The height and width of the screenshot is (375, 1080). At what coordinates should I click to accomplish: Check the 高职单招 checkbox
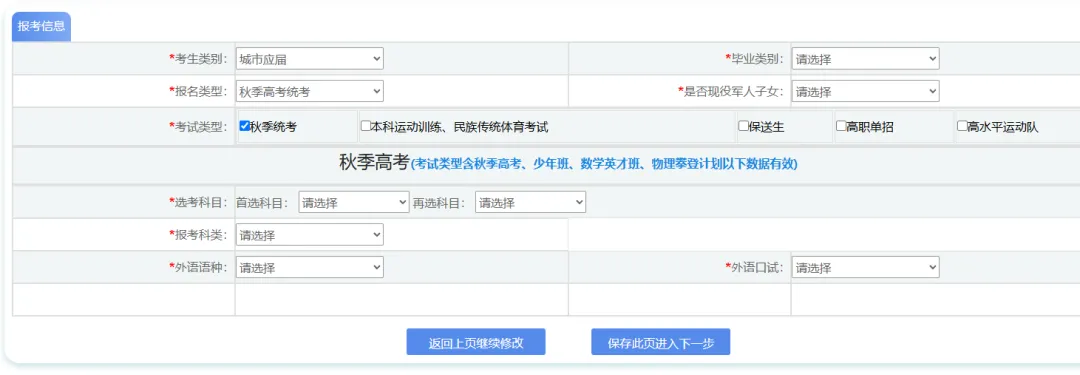point(841,126)
